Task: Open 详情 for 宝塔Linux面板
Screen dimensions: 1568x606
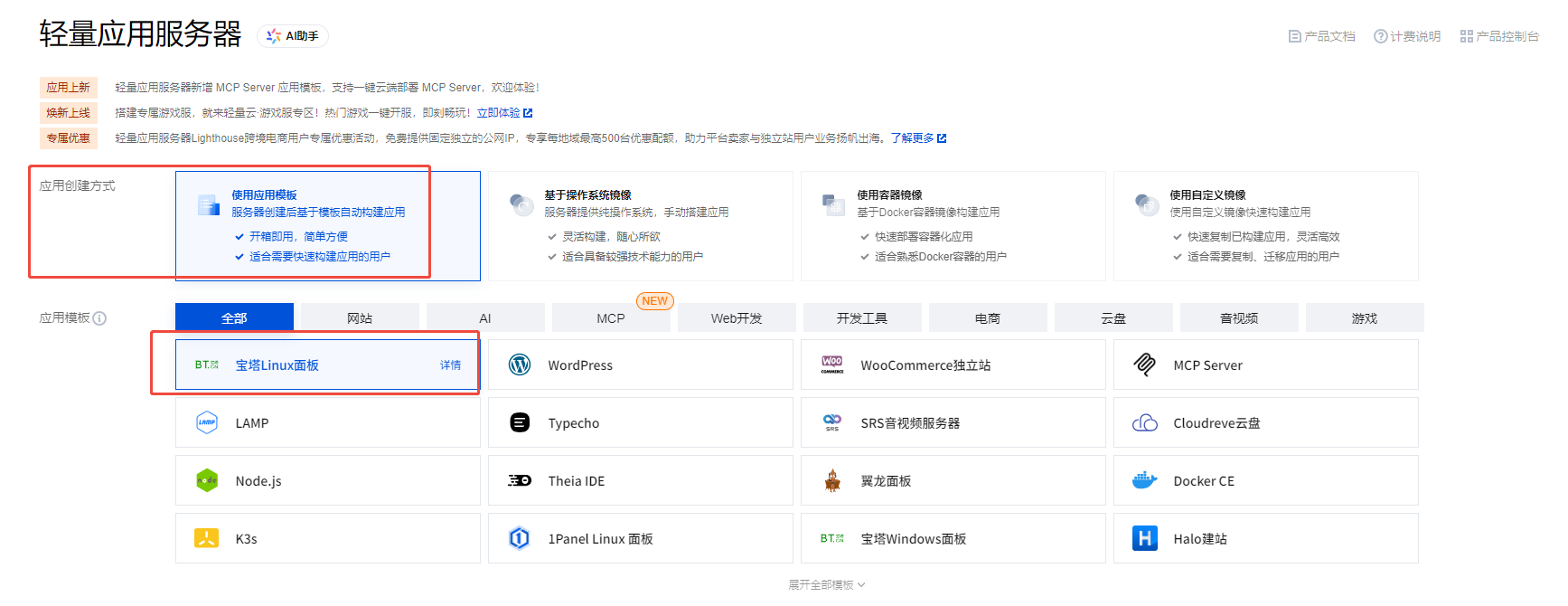Action: tap(450, 365)
